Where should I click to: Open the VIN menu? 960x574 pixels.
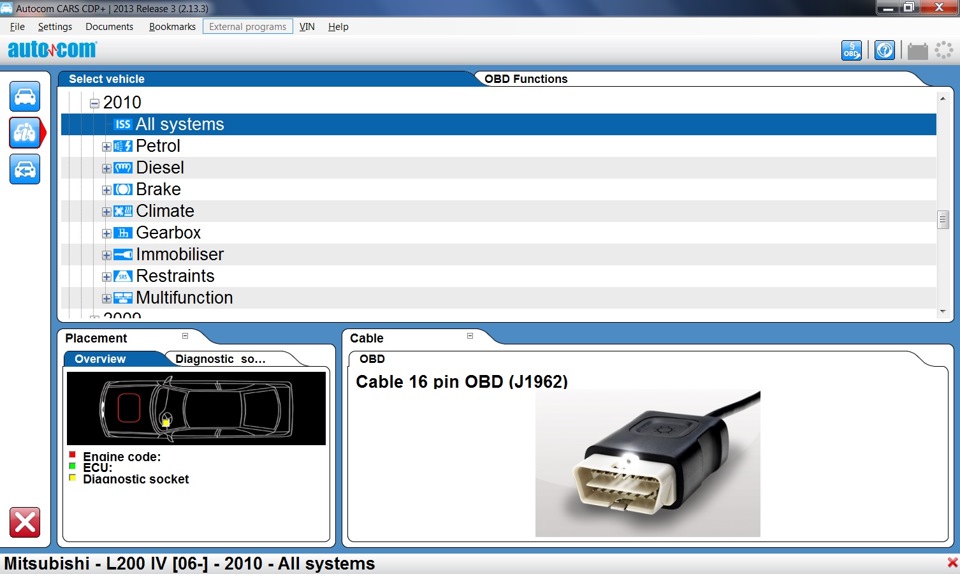(x=307, y=27)
